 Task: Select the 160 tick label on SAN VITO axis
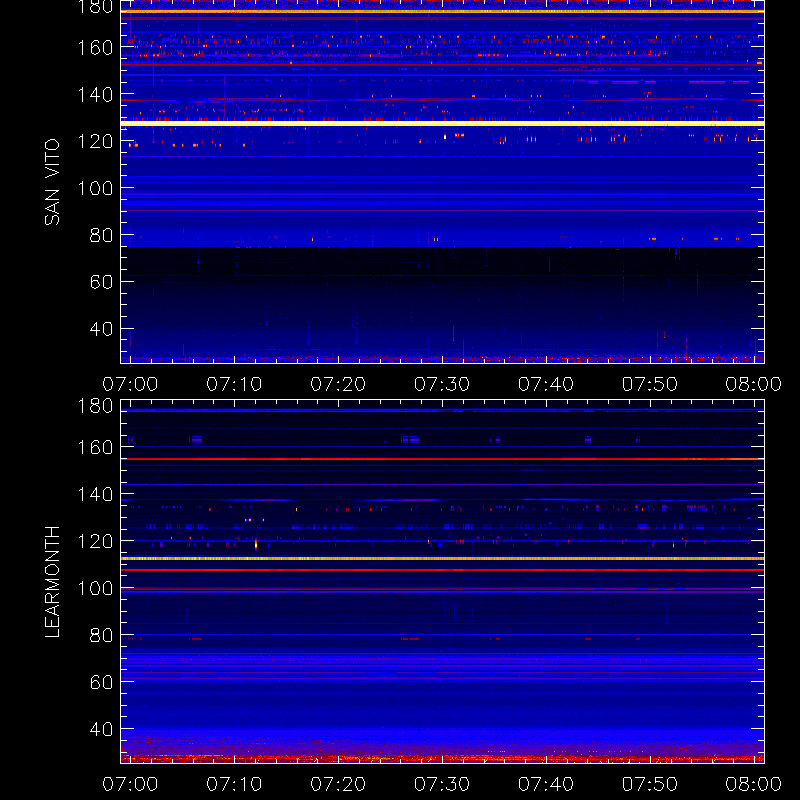coord(95,48)
